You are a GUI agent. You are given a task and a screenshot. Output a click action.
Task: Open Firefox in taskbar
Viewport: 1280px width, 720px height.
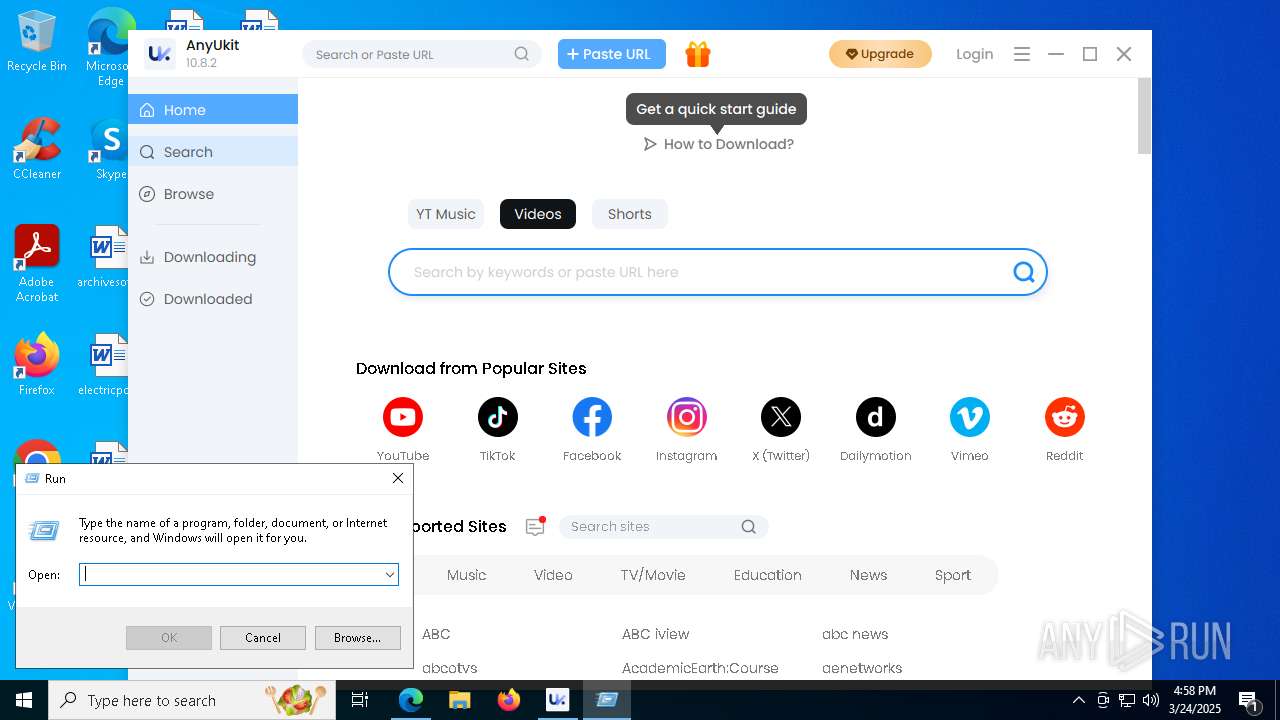coord(509,700)
